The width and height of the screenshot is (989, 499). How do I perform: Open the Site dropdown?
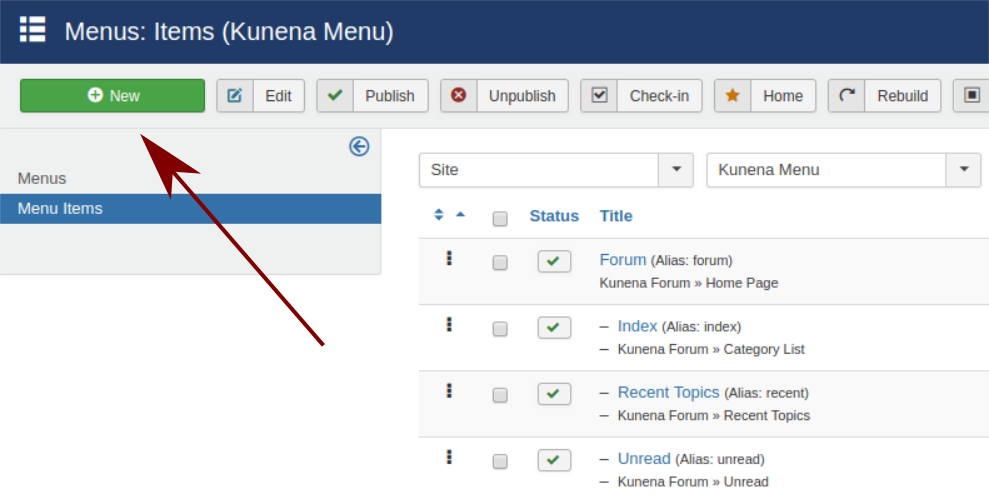(x=556, y=170)
